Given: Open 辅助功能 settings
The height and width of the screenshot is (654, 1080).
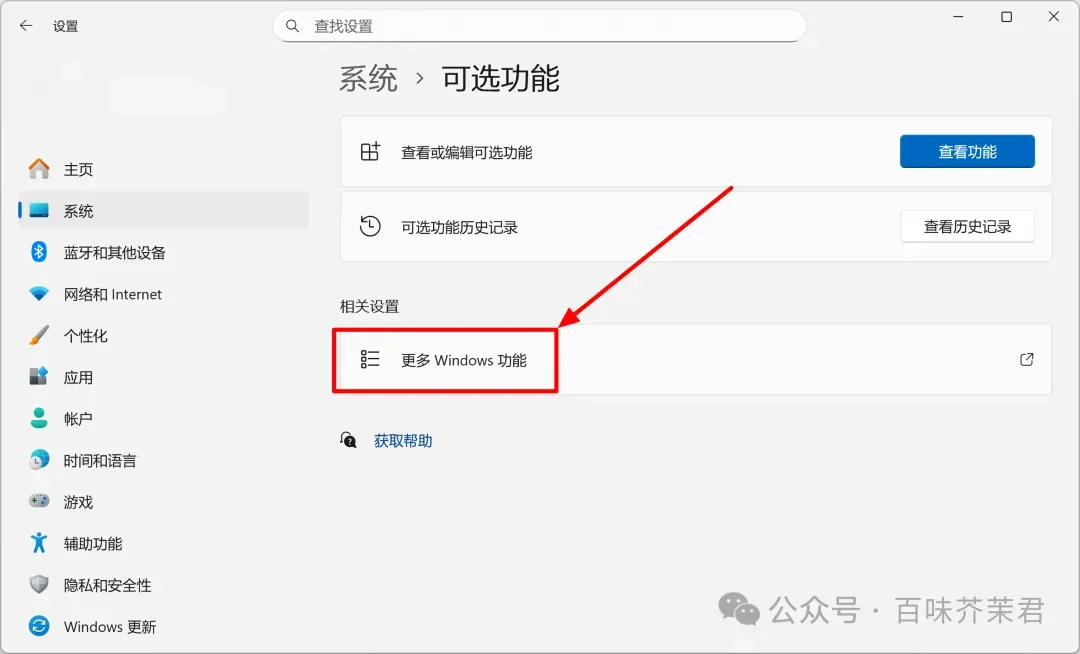Looking at the screenshot, I should pos(163,544).
